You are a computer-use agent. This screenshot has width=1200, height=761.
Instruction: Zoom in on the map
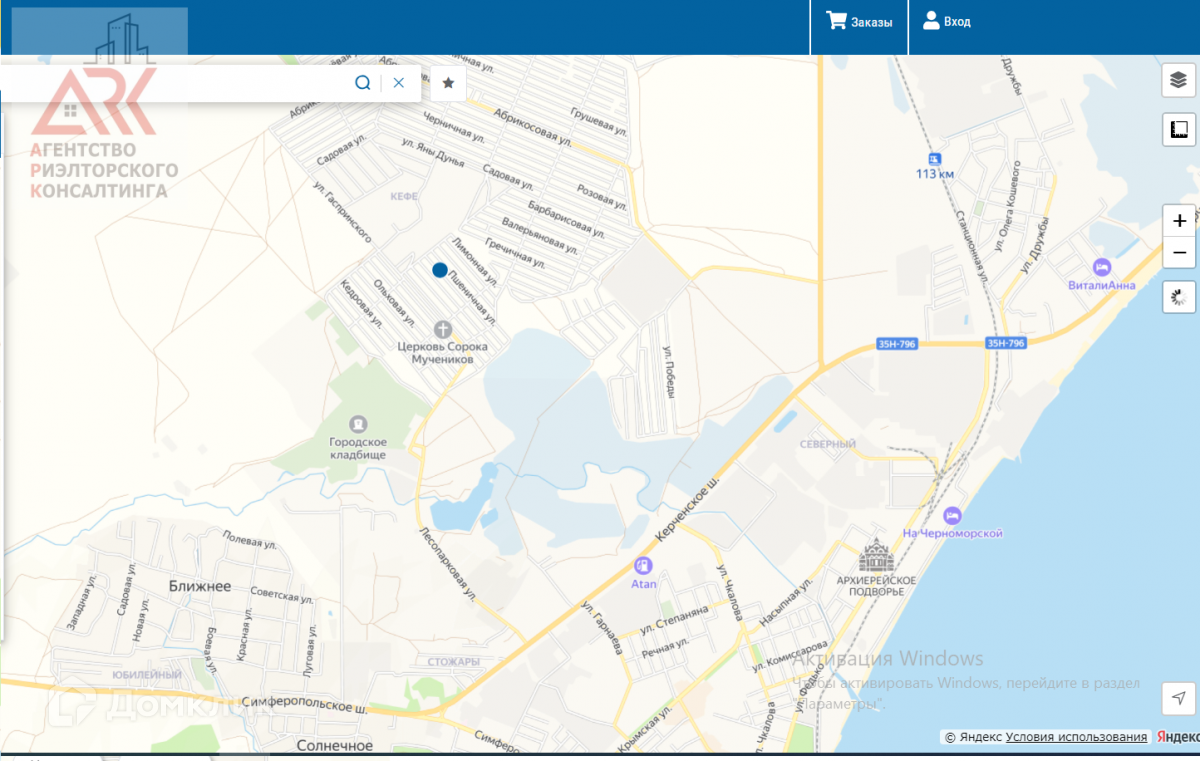1179,221
